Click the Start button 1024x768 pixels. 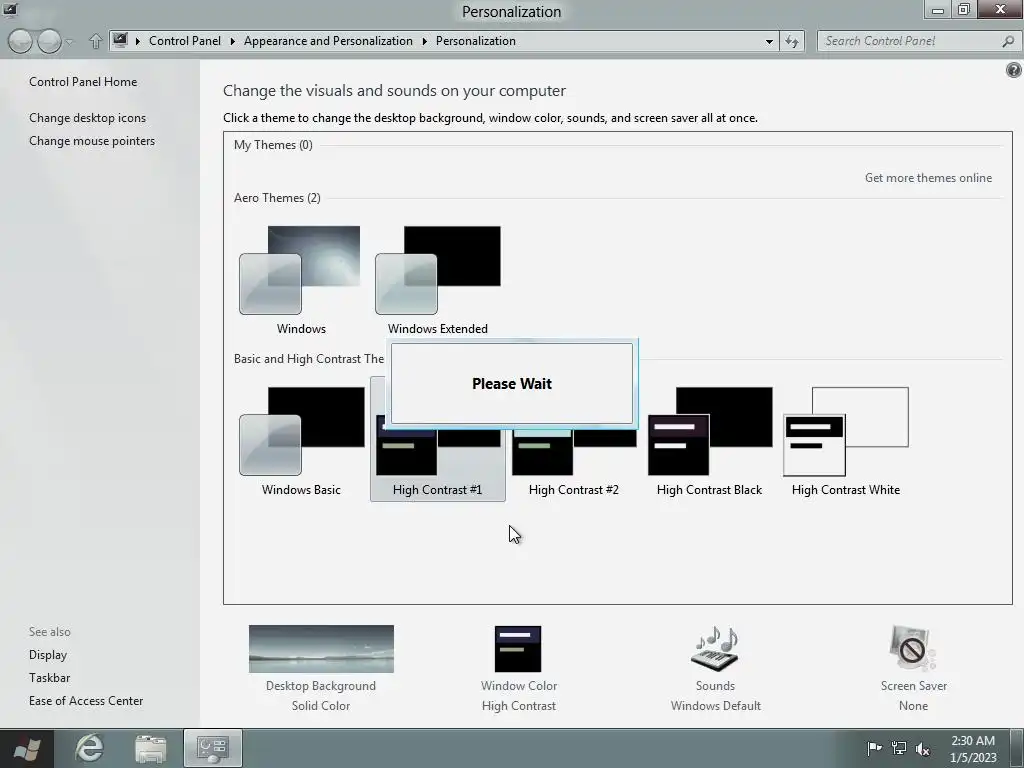coord(26,748)
